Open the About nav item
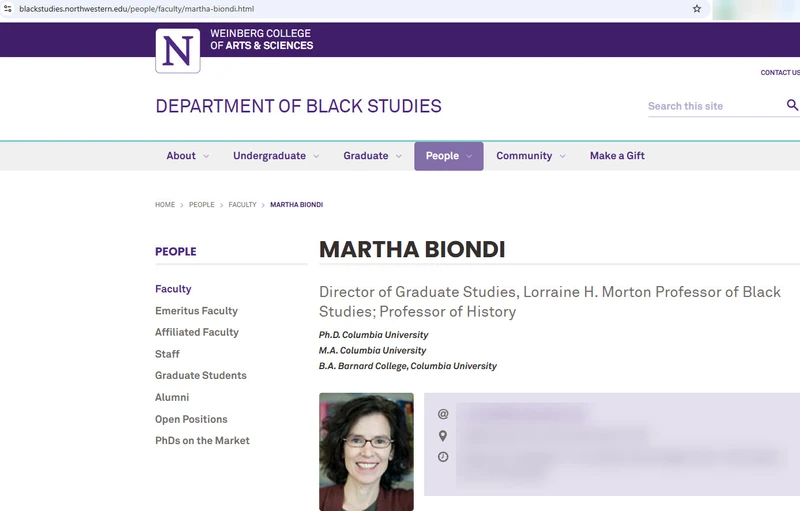800x511 pixels. pos(181,156)
